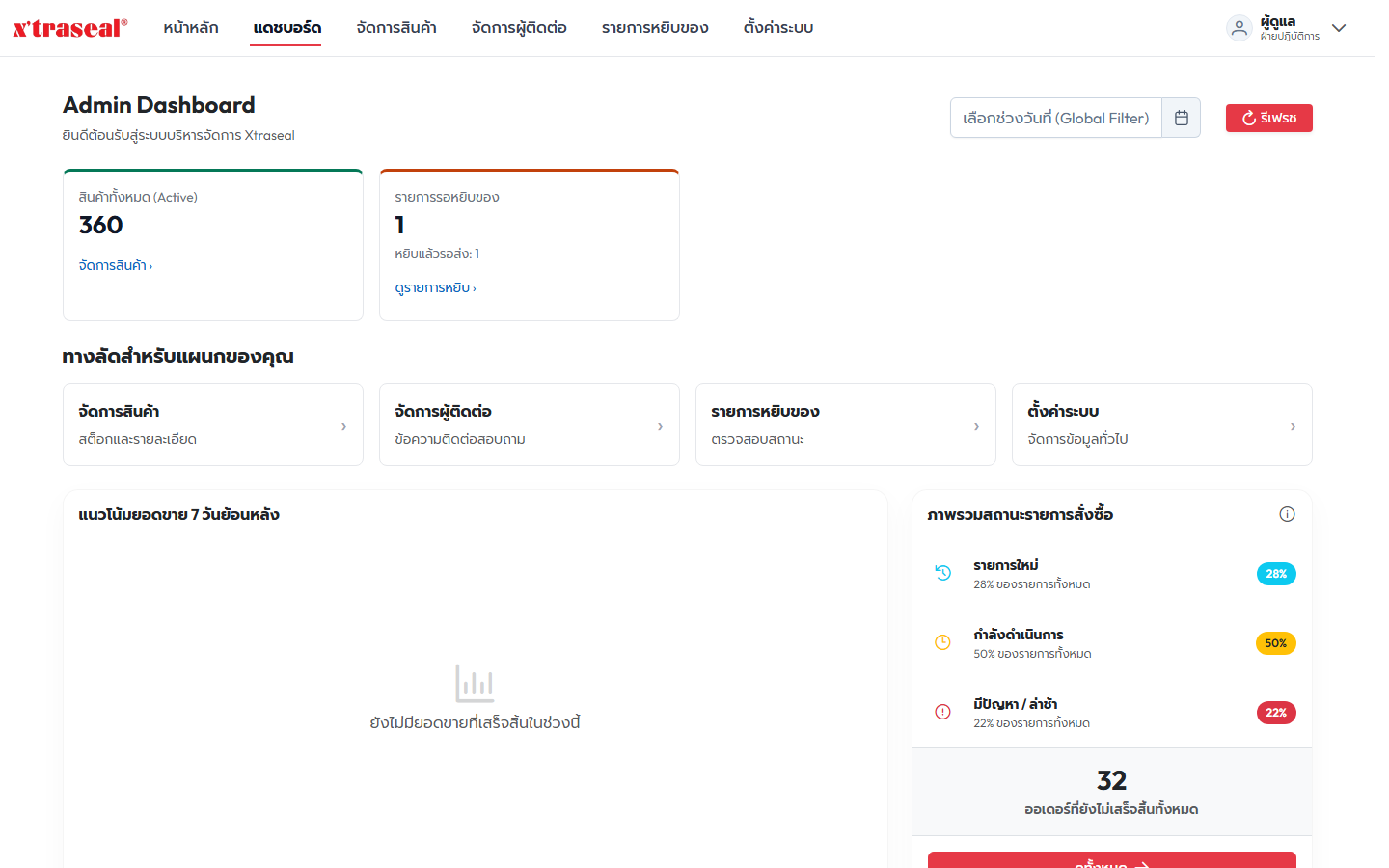
Task: Click the red button below the order total
Action: point(1112,860)
